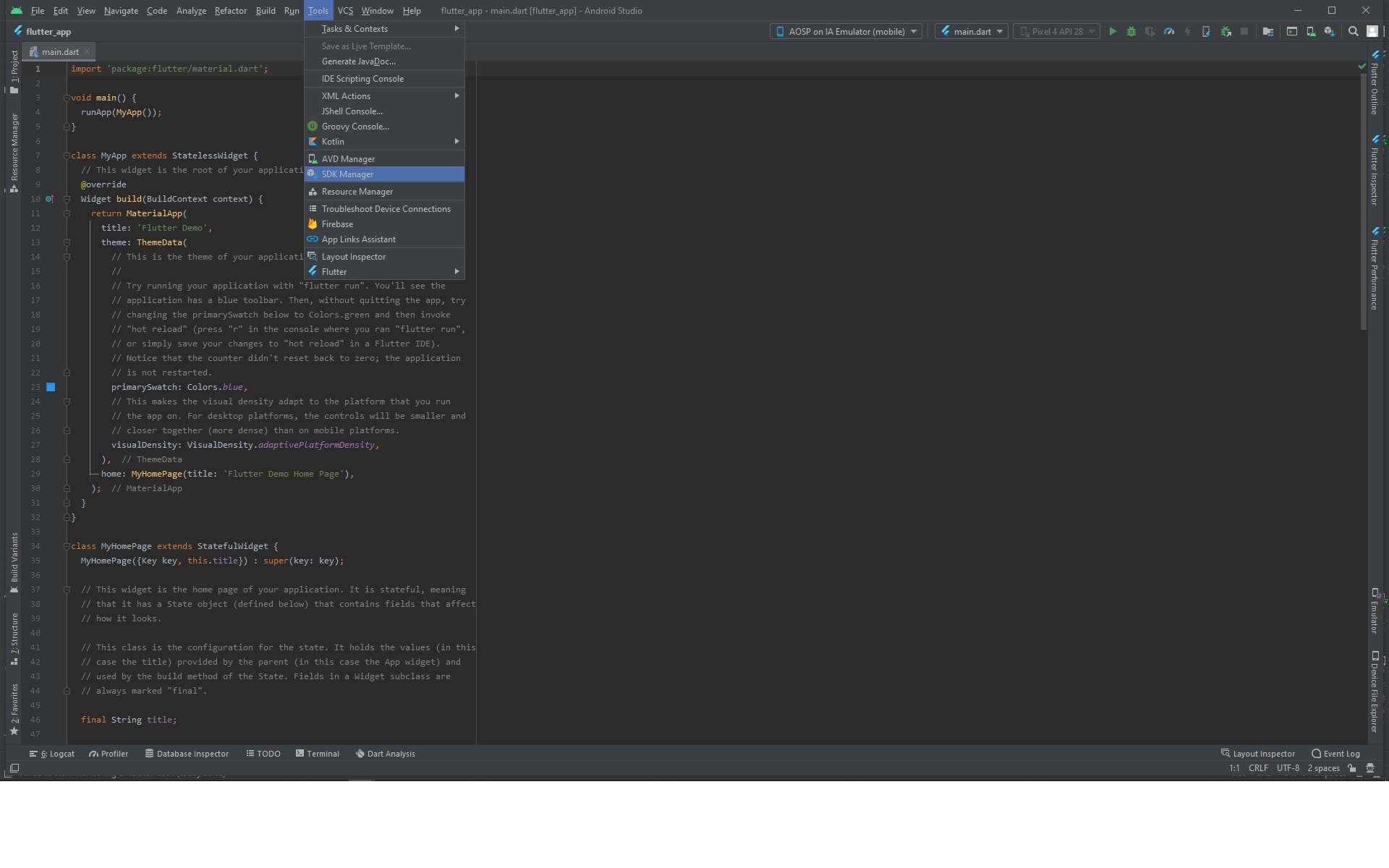Select SDK Manager from Tools menu
Screen dimensions: 1389x868
pyautogui.click(x=384, y=174)
